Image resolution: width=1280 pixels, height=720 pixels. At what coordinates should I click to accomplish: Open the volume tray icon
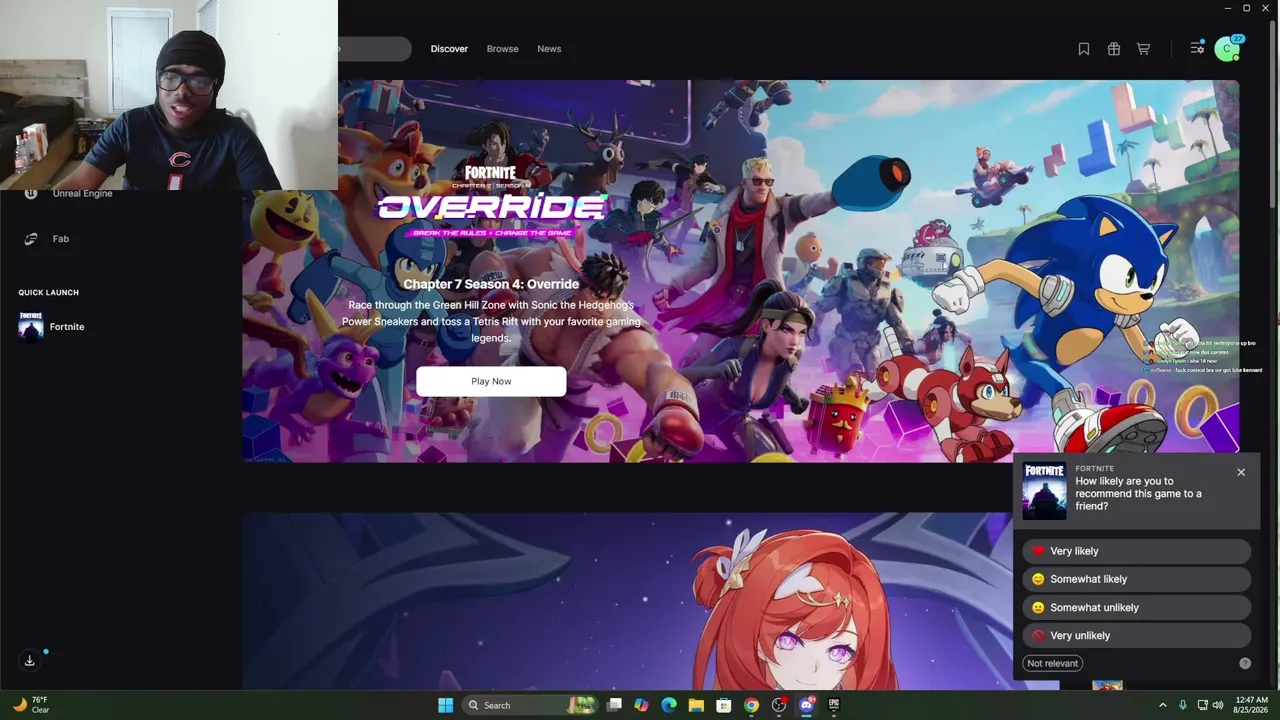click(x=1218, y=705)
